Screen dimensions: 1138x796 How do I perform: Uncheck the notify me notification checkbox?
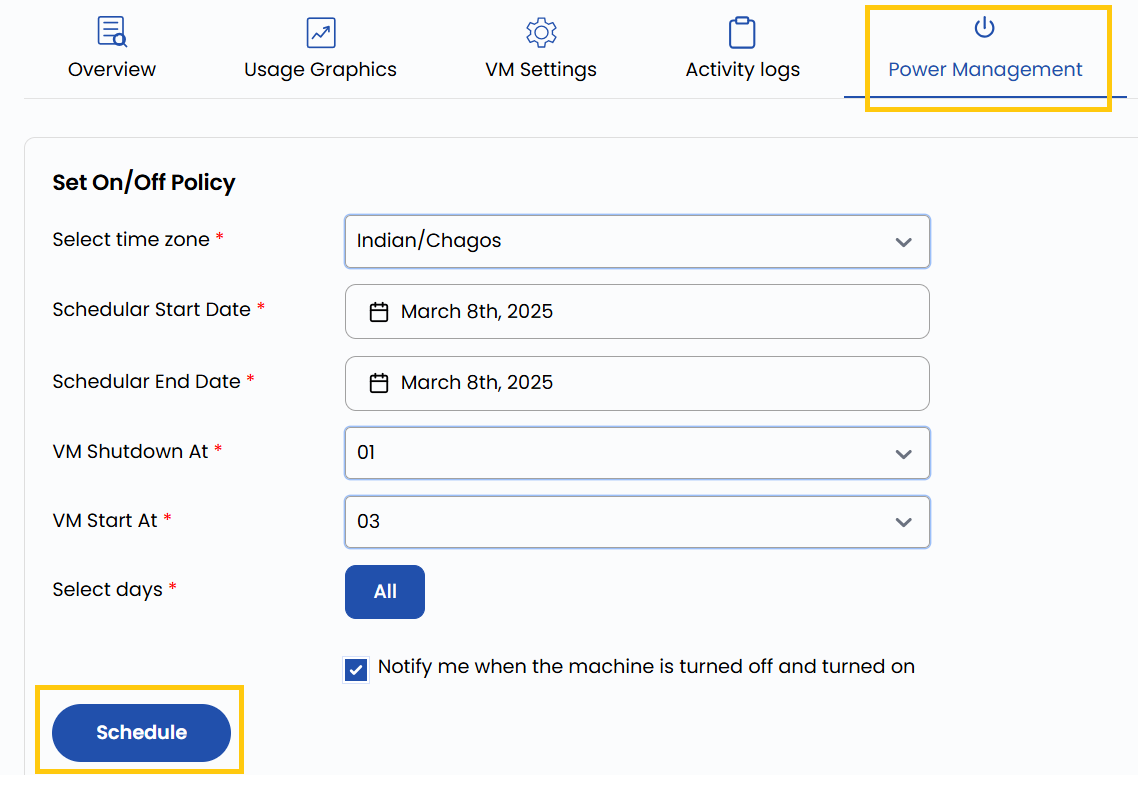(x=355, y=669)
